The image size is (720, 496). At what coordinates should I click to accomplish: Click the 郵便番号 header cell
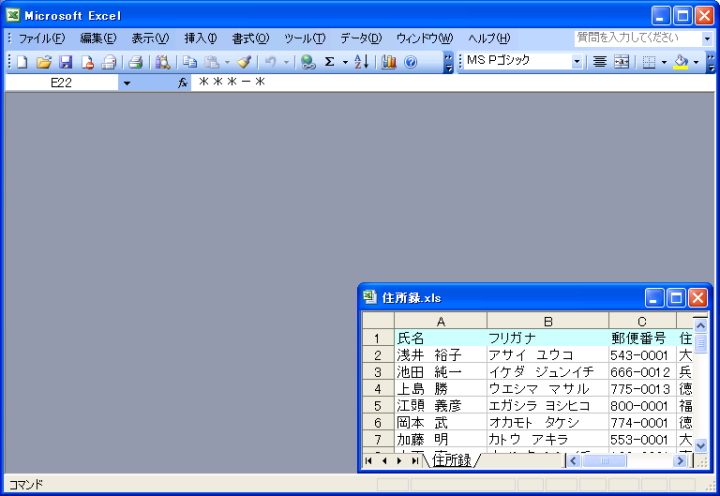coord(642,338)
